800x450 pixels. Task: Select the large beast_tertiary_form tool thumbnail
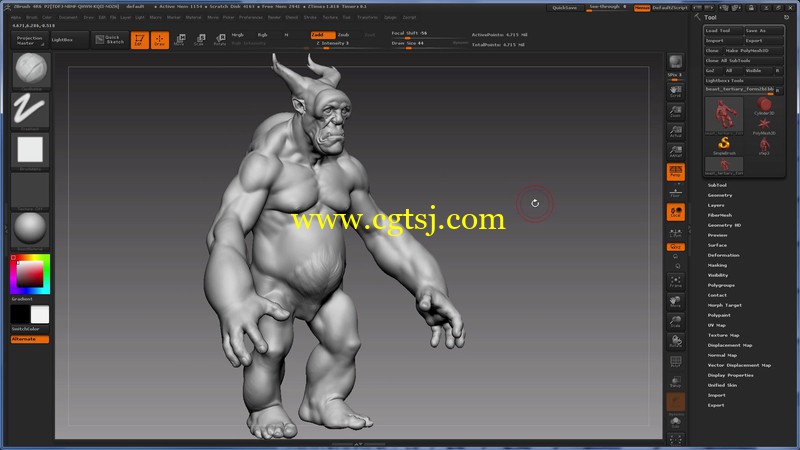[724, 116]
